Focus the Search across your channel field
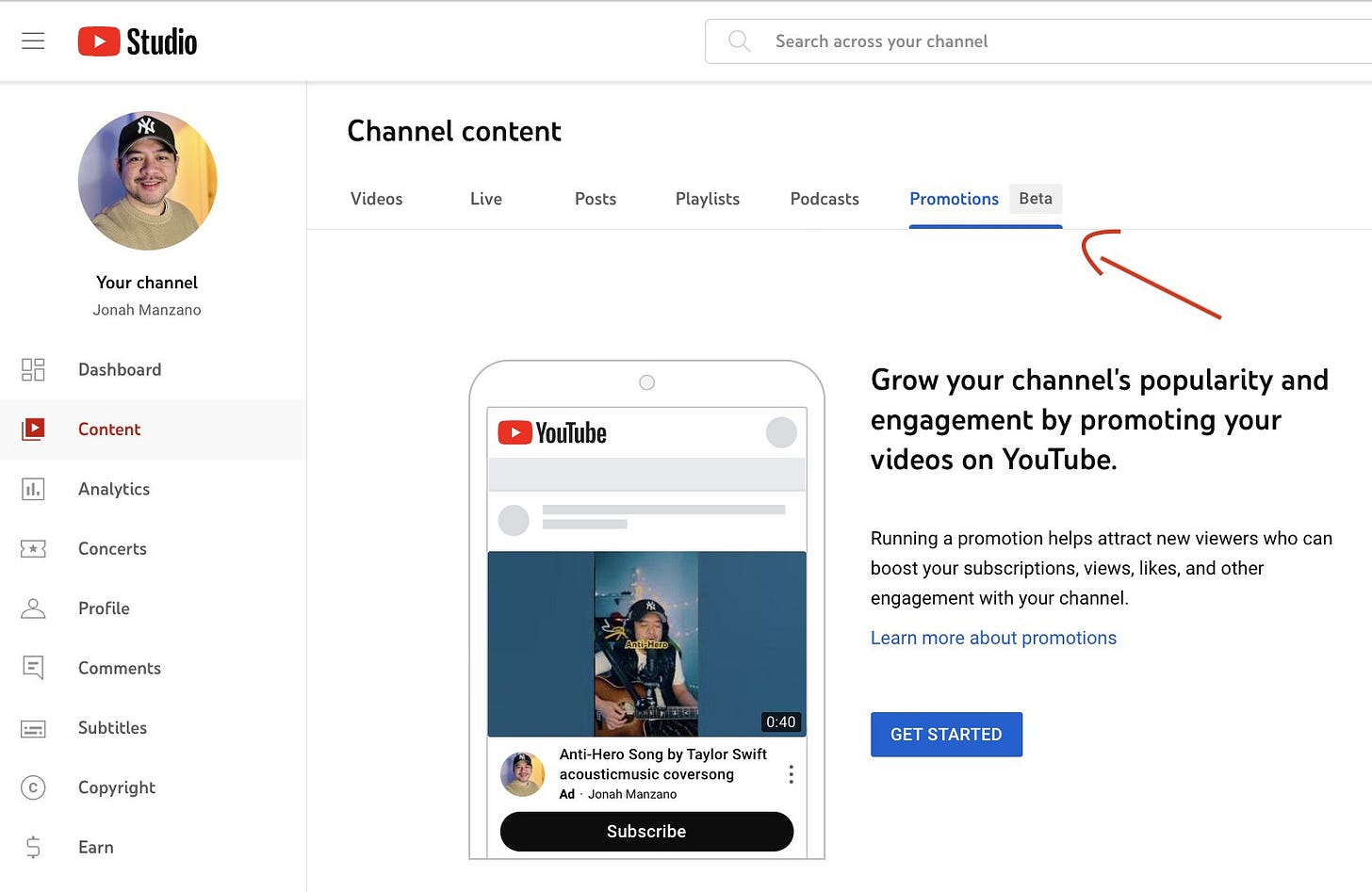The height and width of the screenshot is (892, 1372). (x=1038, y=41)
